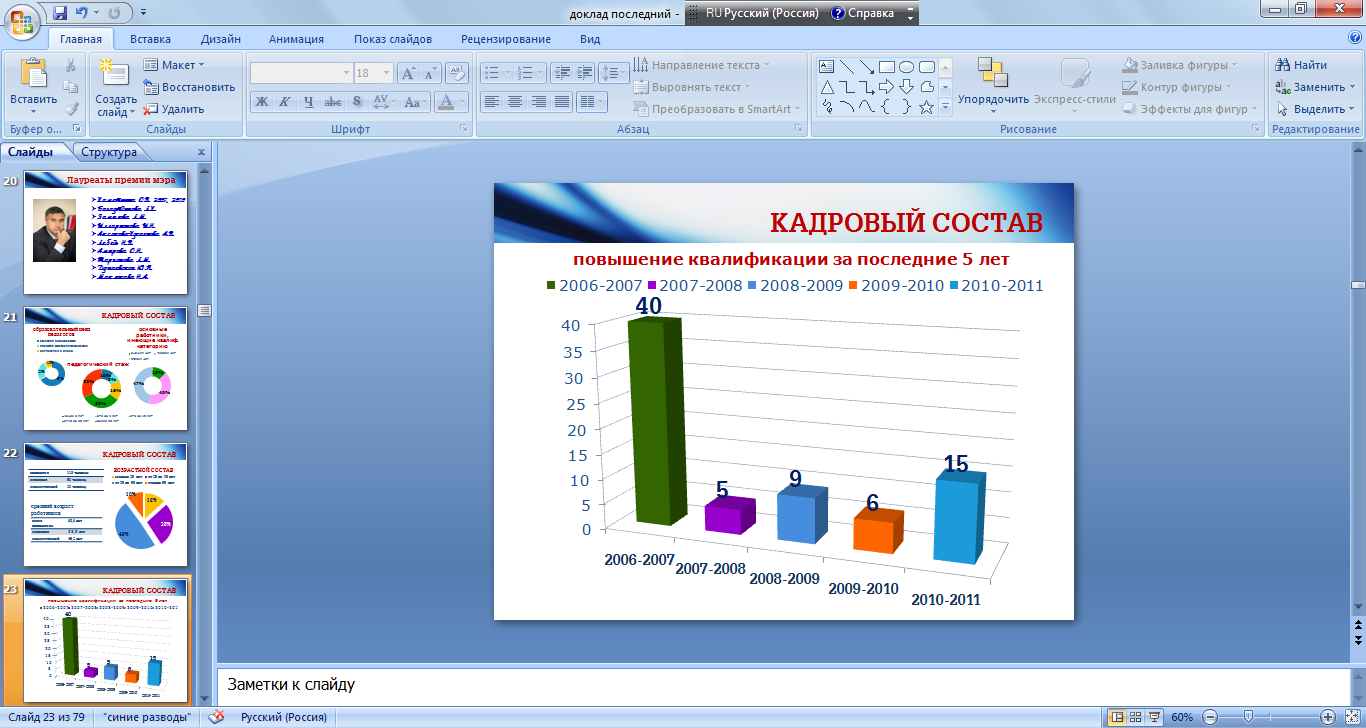Expand the Заменить dropdown arrow

[x=1351, y=87]
